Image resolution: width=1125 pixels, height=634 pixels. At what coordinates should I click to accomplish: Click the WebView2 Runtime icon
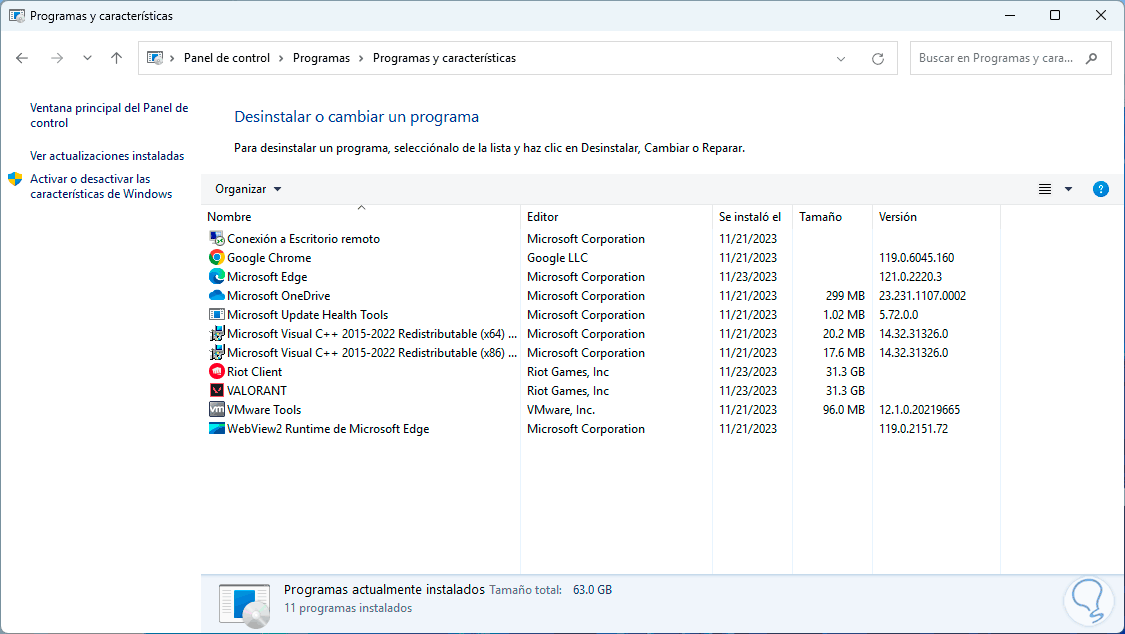point(217,429)
